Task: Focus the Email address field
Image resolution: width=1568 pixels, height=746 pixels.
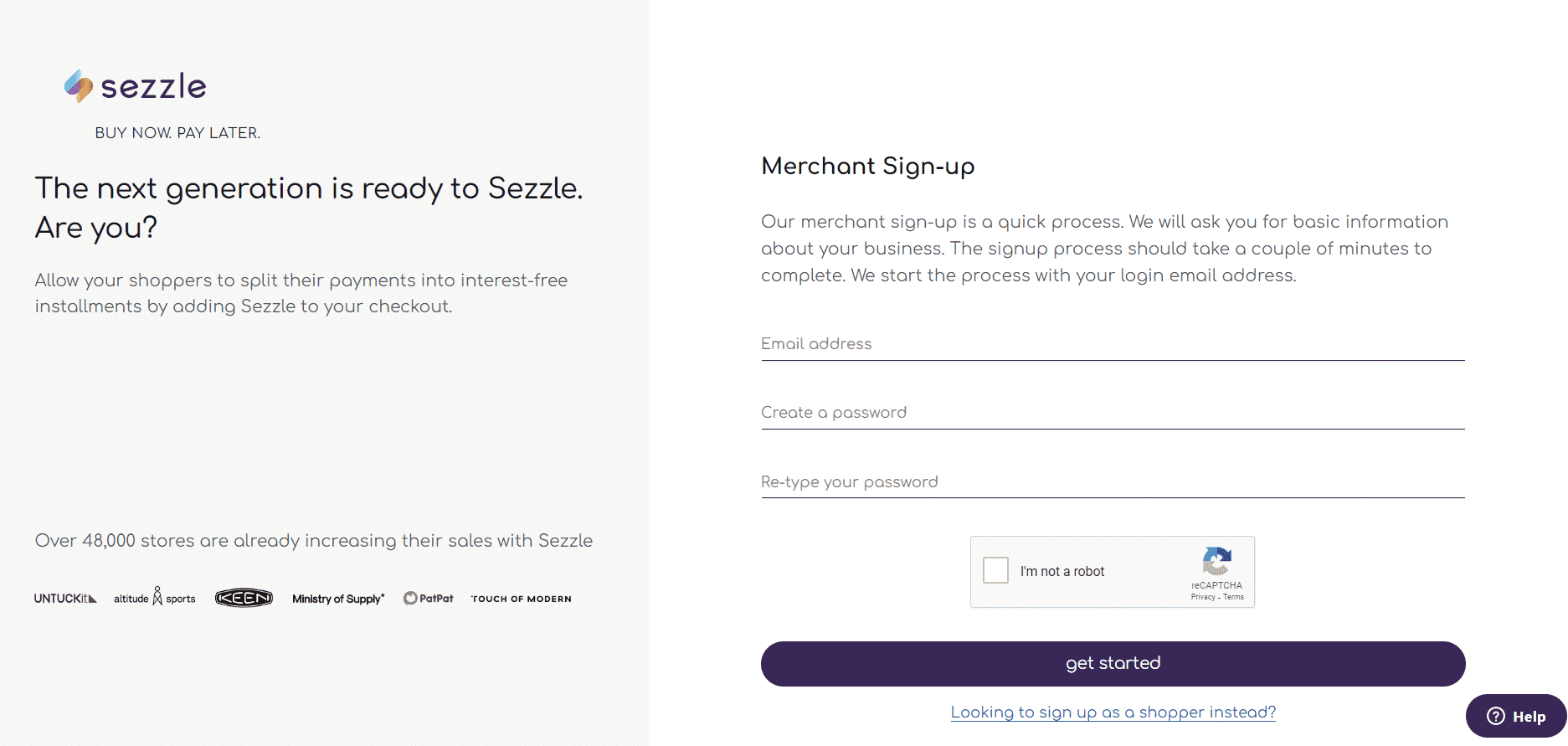Action: pyautogui.click(x=1113, y=343)
